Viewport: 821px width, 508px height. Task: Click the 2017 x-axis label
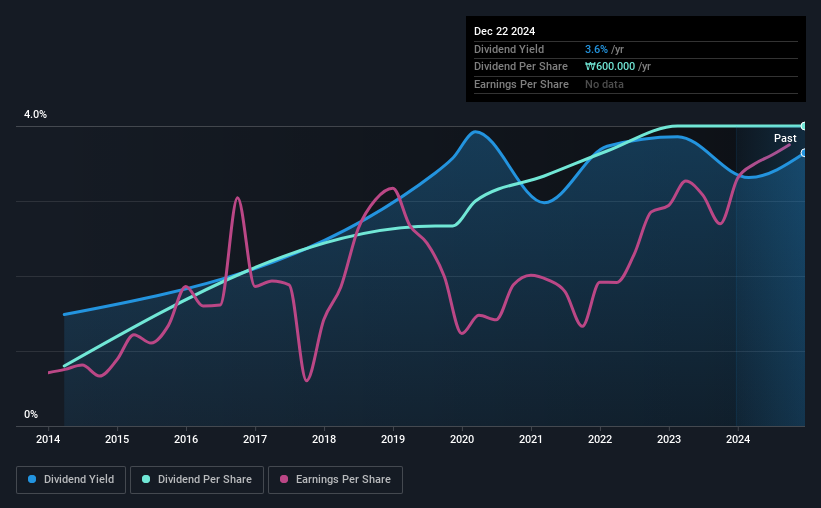click(255, 439)
